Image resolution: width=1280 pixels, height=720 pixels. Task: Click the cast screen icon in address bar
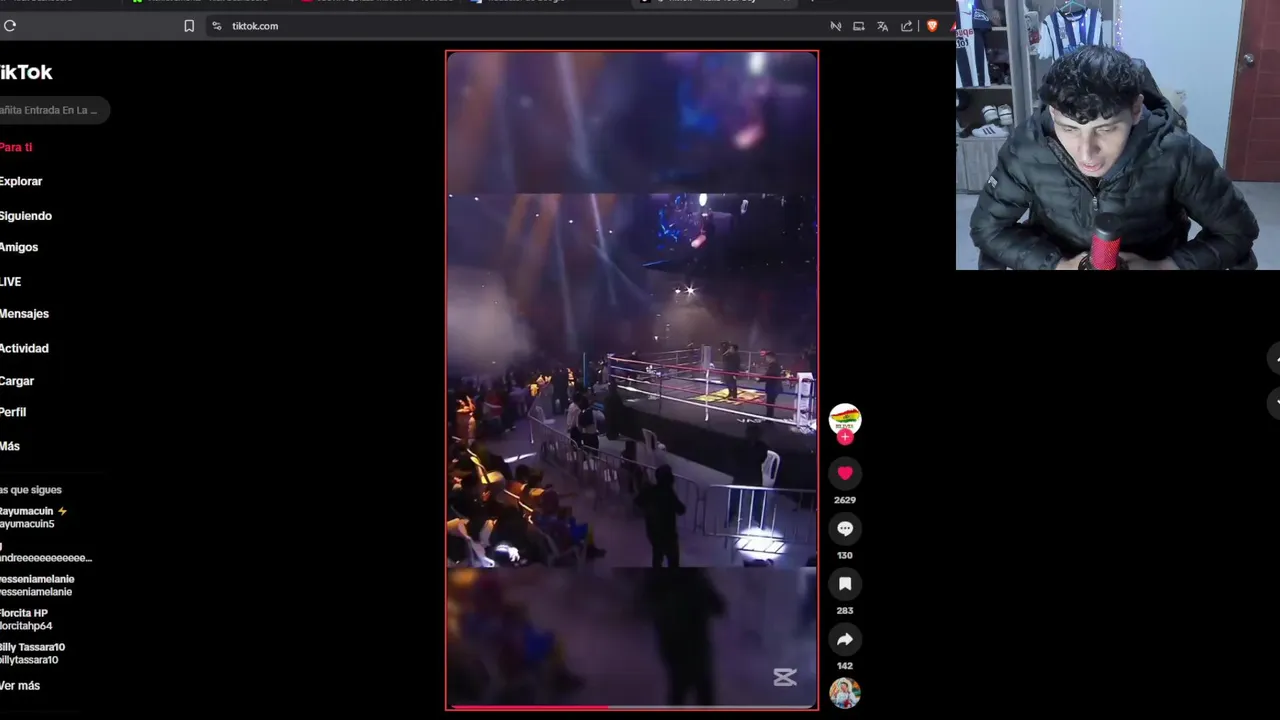[859, 26]
